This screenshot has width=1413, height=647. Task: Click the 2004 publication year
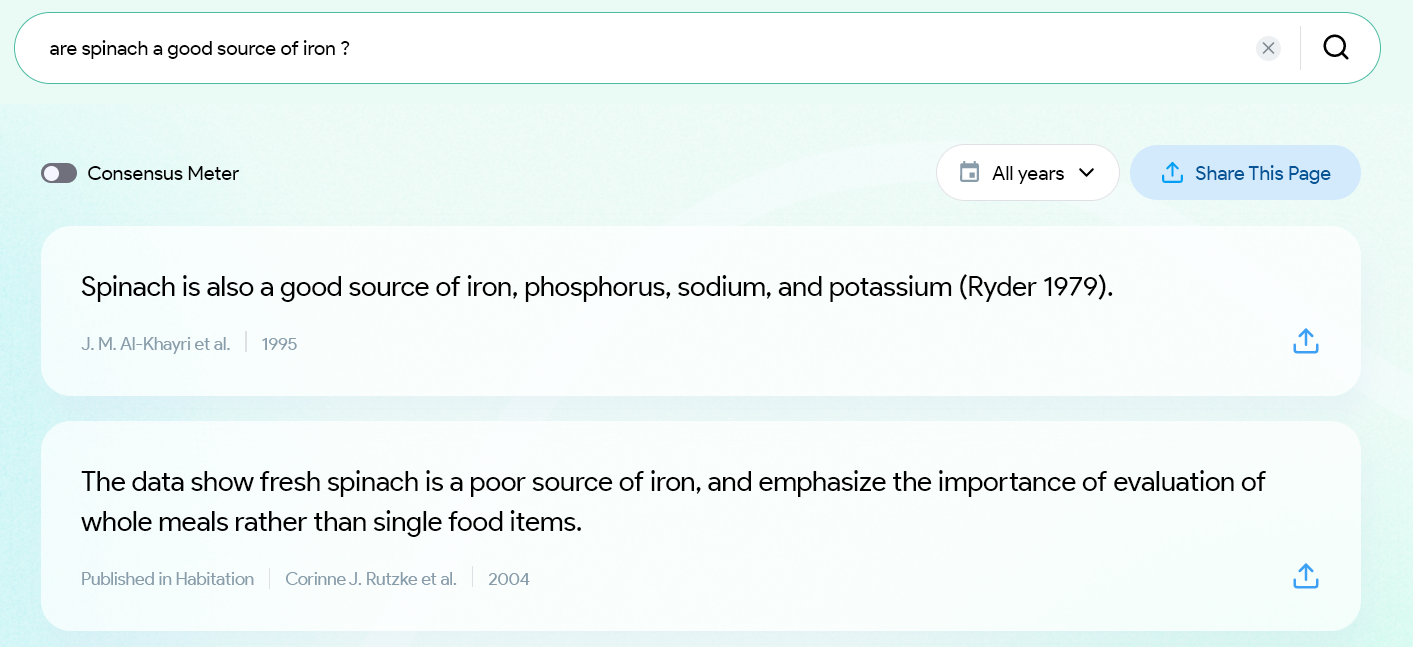[x=508, y=579]
